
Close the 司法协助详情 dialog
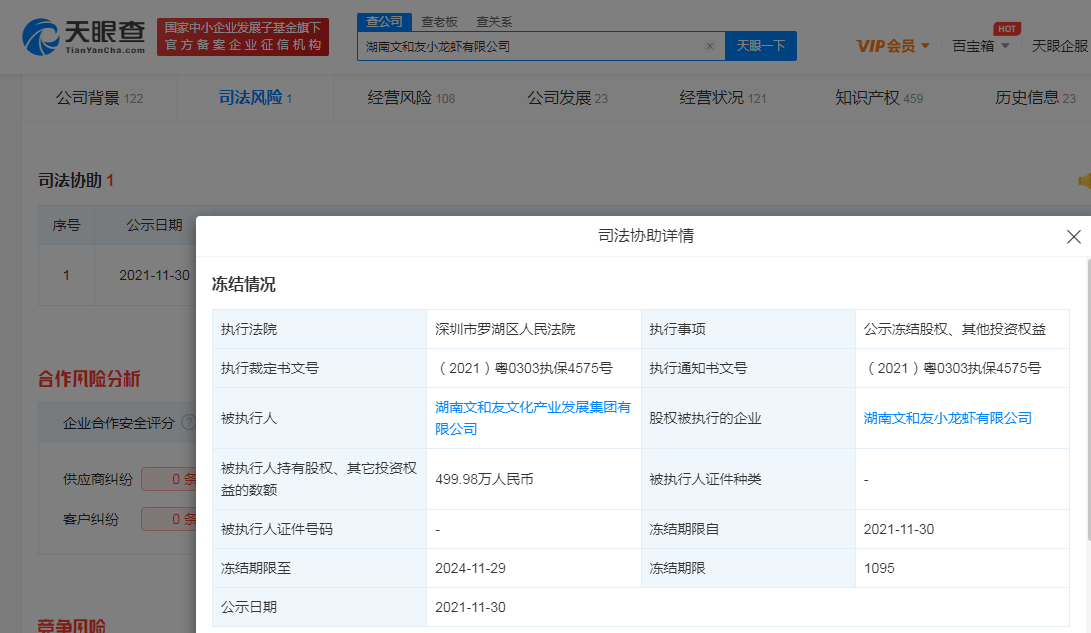click(1074, 237)
